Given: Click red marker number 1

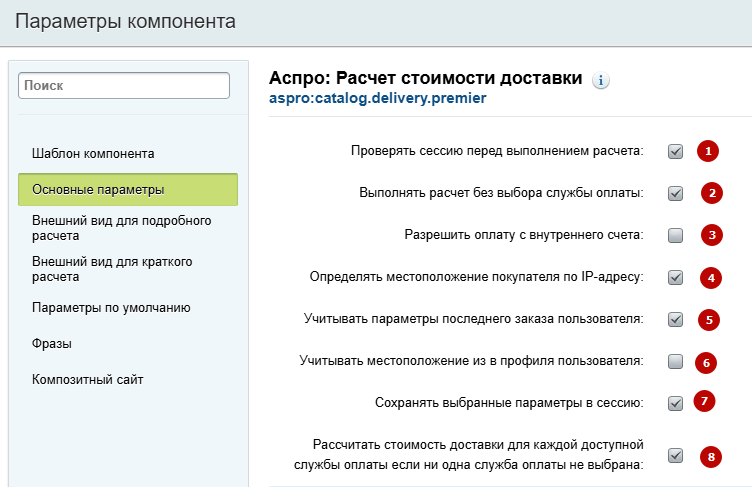Looking at the screenshot, I should coord(708,151).
